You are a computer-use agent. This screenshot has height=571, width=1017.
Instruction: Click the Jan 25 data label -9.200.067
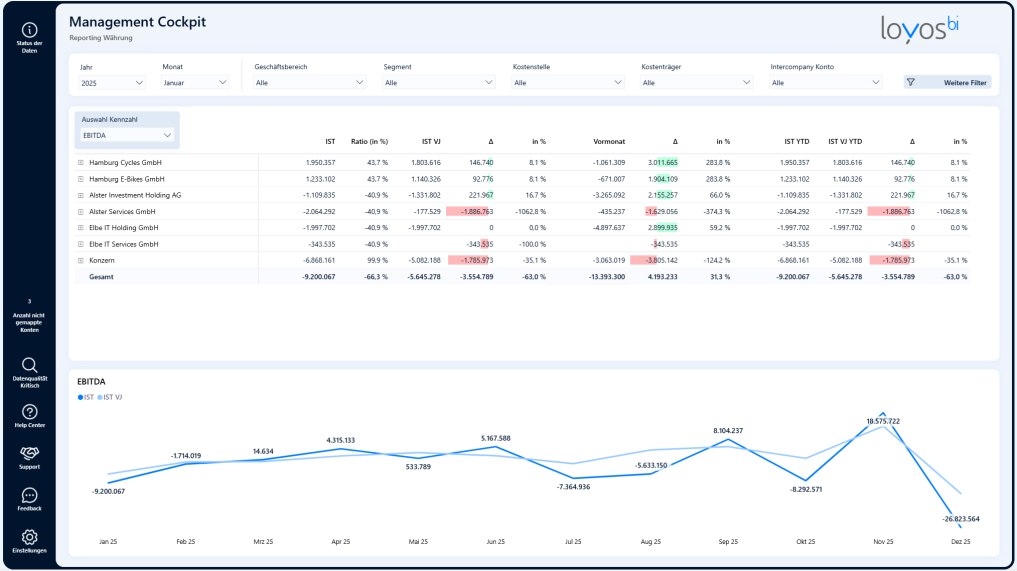[108, 491]
